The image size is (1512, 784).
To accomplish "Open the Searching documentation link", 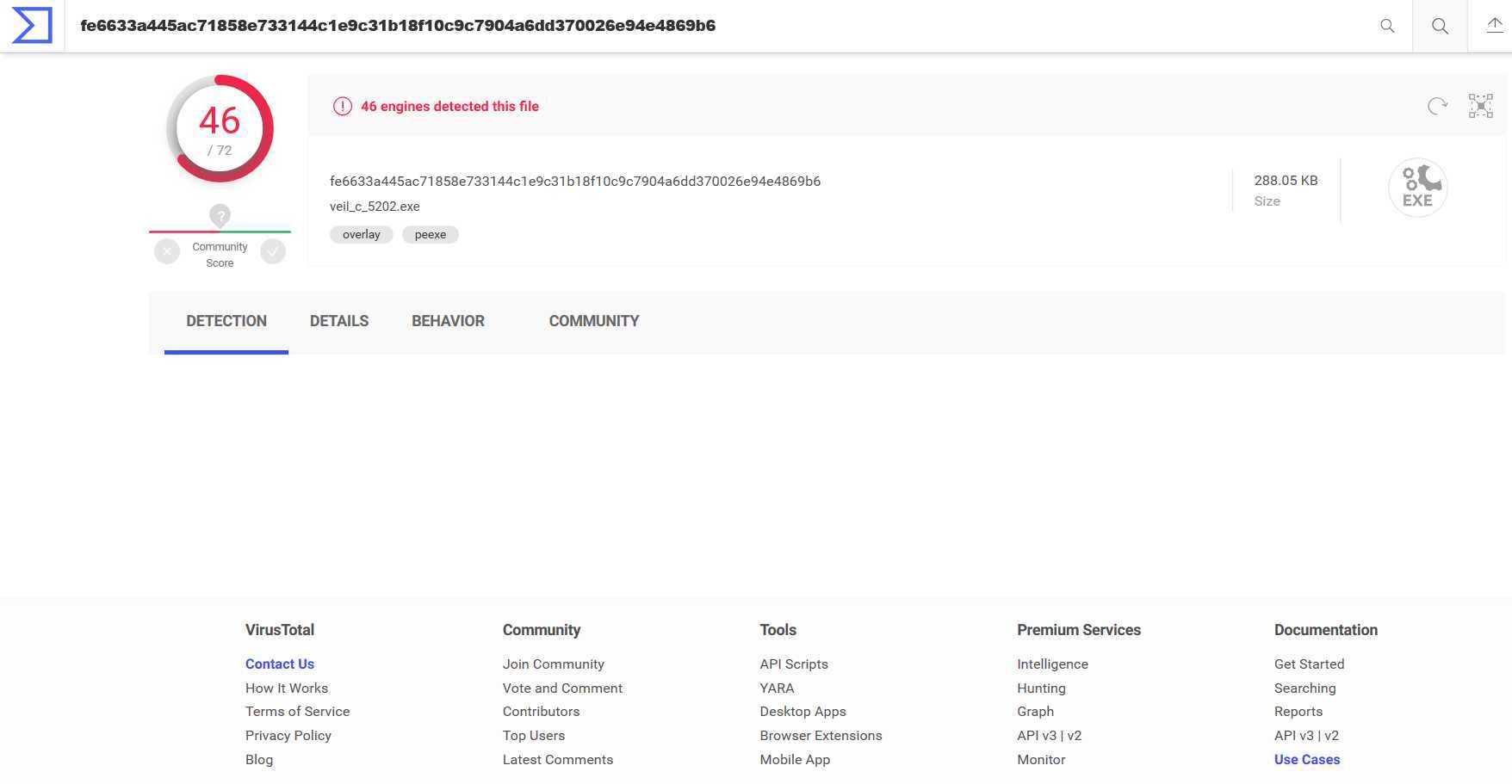I will 1304,688.
